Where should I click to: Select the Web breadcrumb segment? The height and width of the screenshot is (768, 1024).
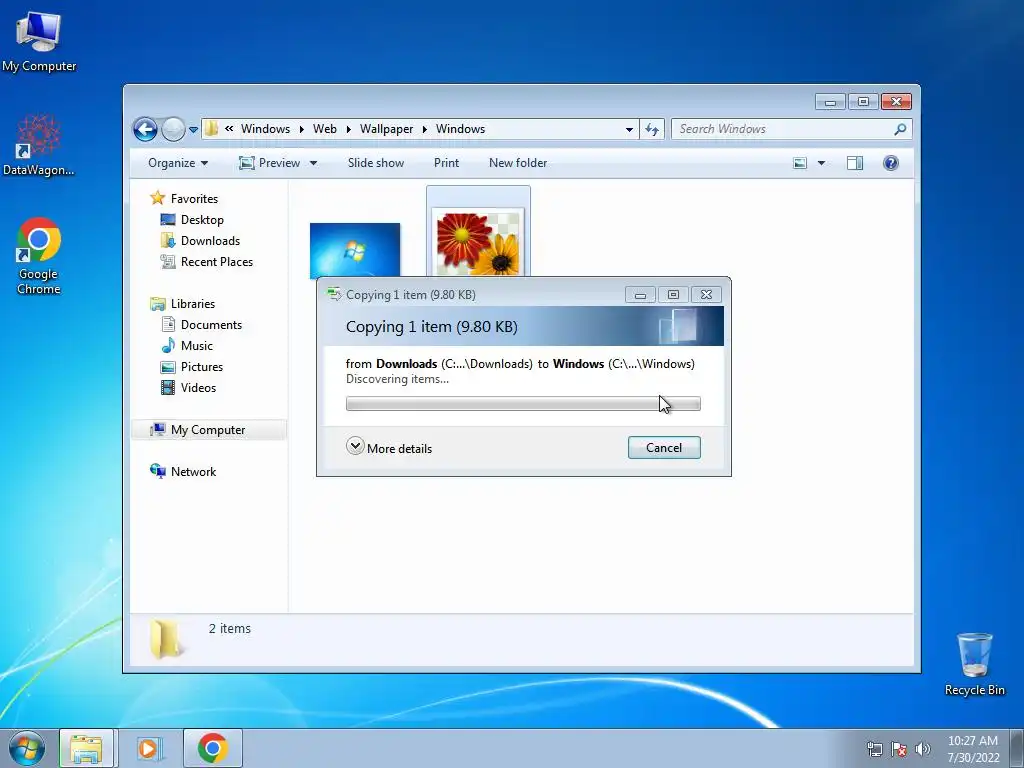tap(325, 129)
